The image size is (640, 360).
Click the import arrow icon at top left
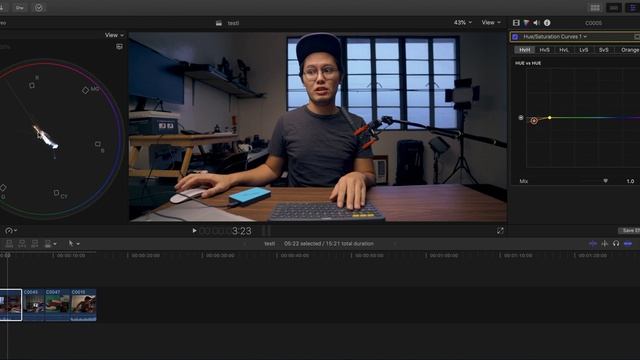tap(2, 8)
